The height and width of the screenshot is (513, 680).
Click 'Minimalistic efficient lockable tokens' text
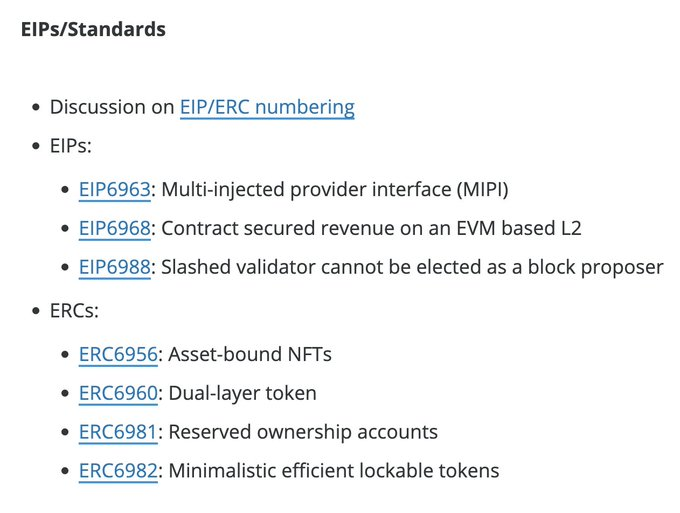tap(334, 471)
